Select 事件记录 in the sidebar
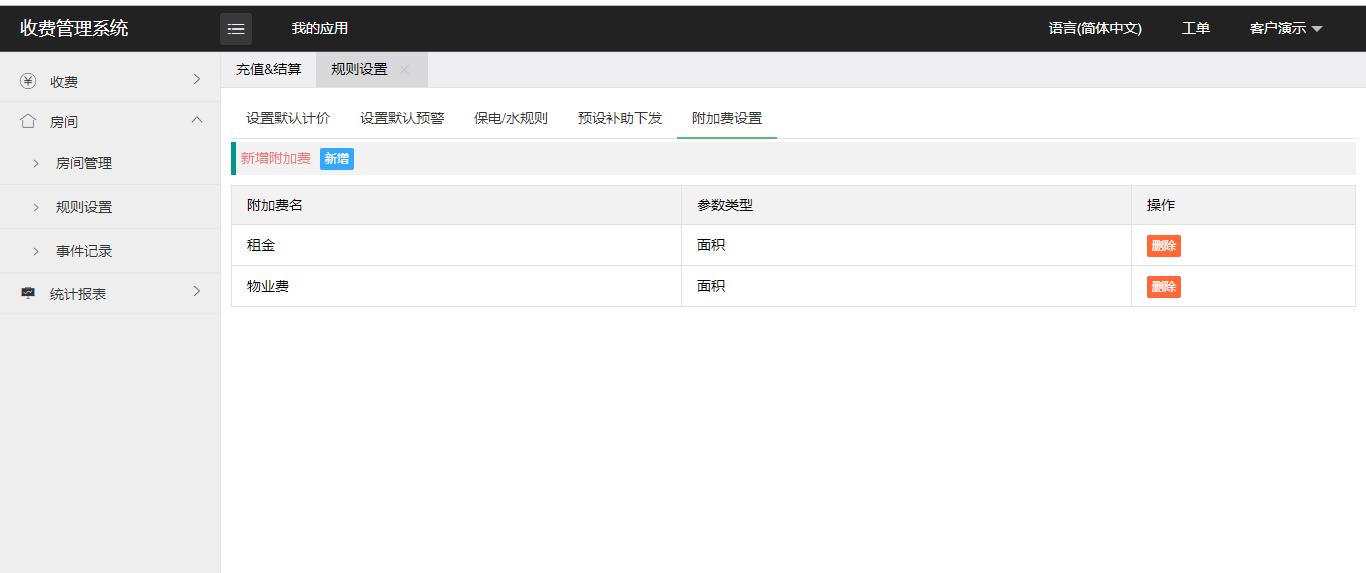Viewport: 1366px width, 573px height. point(84,251)
